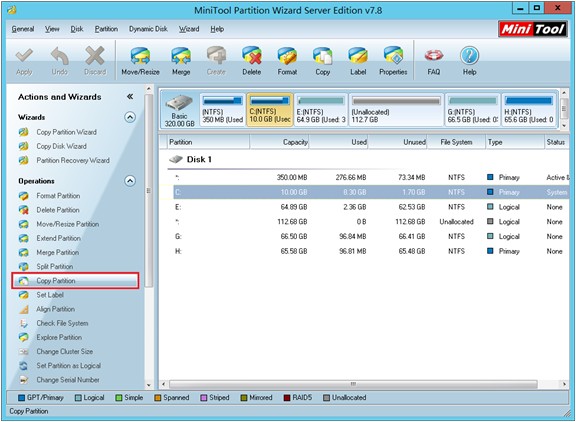
Task: Select the 350 MB NTFS block in disk map
Action: click(x=223, y=110)
